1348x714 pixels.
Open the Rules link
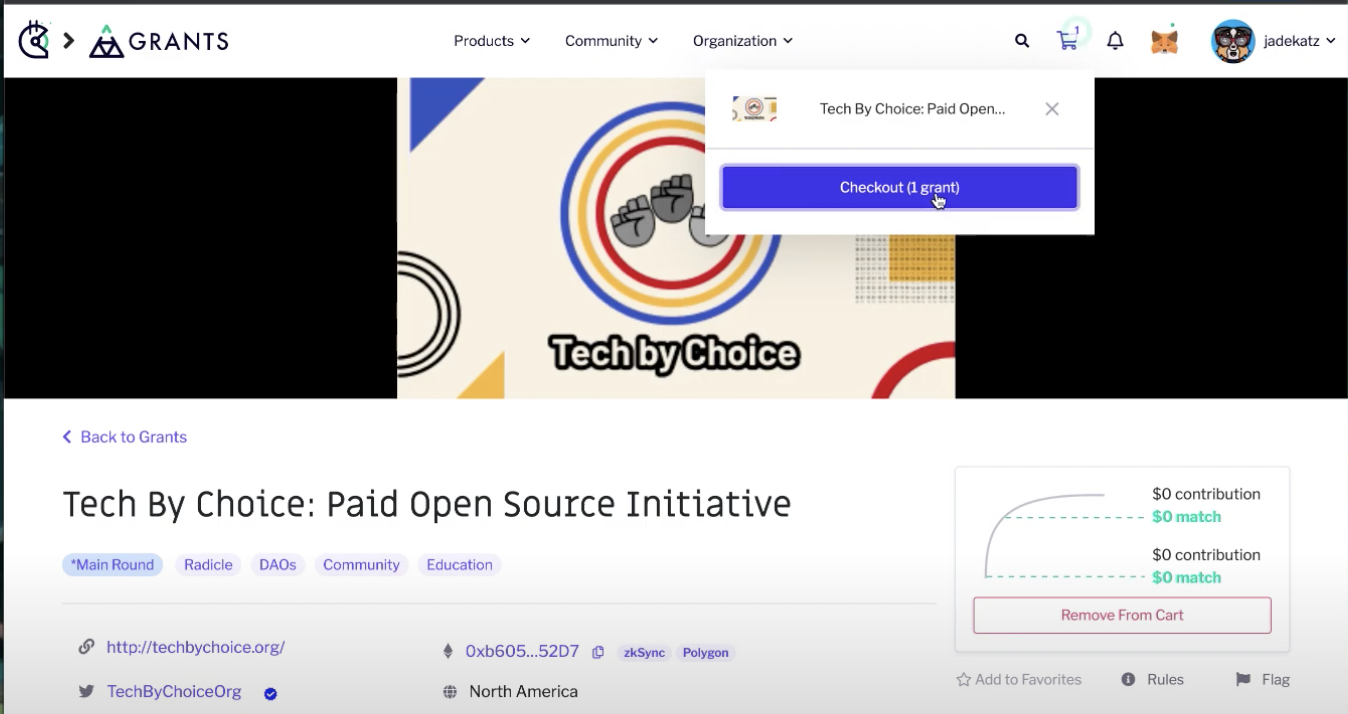[x=1165, y=679]
